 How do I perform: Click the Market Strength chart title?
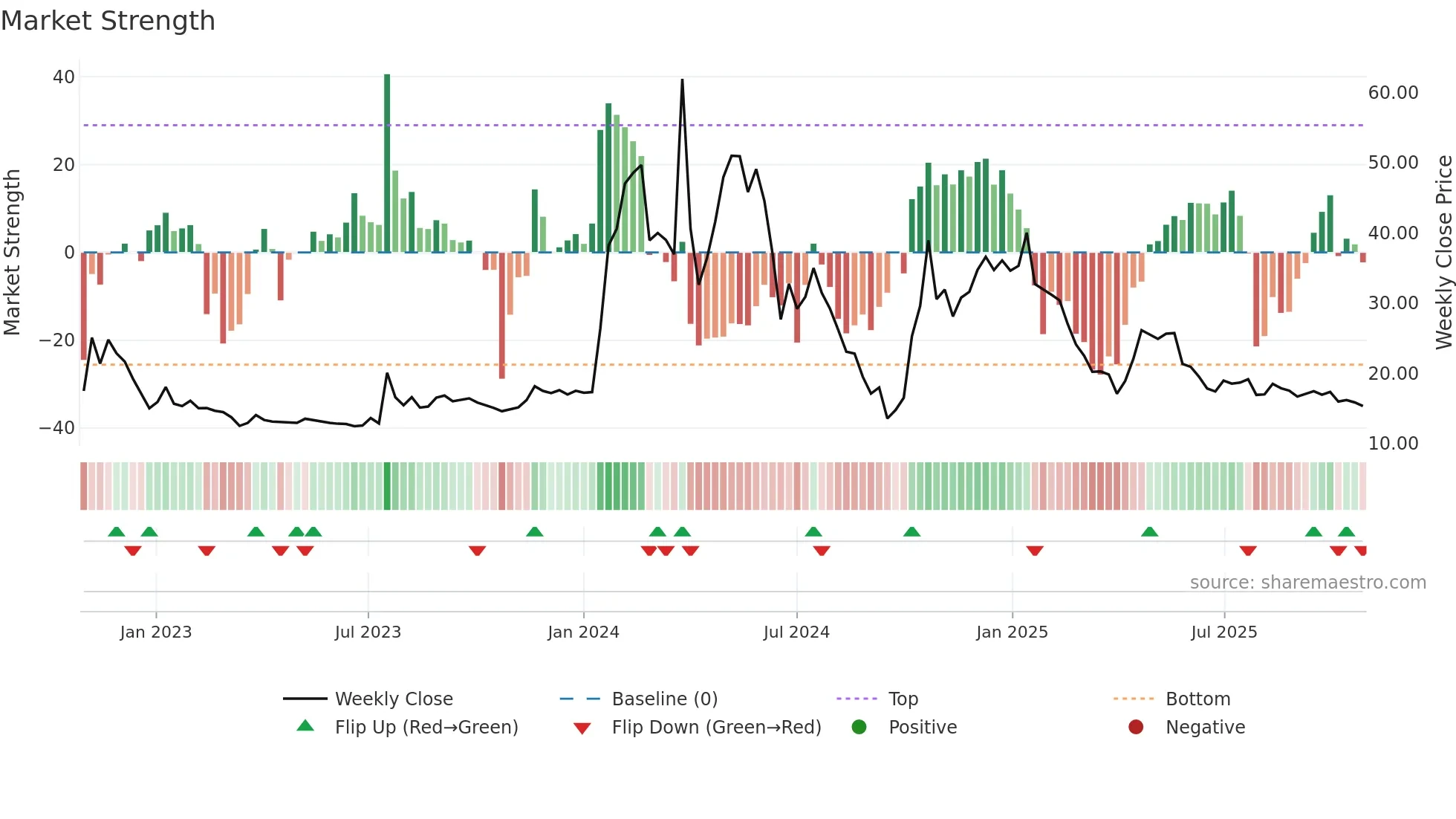click(108, 20)
